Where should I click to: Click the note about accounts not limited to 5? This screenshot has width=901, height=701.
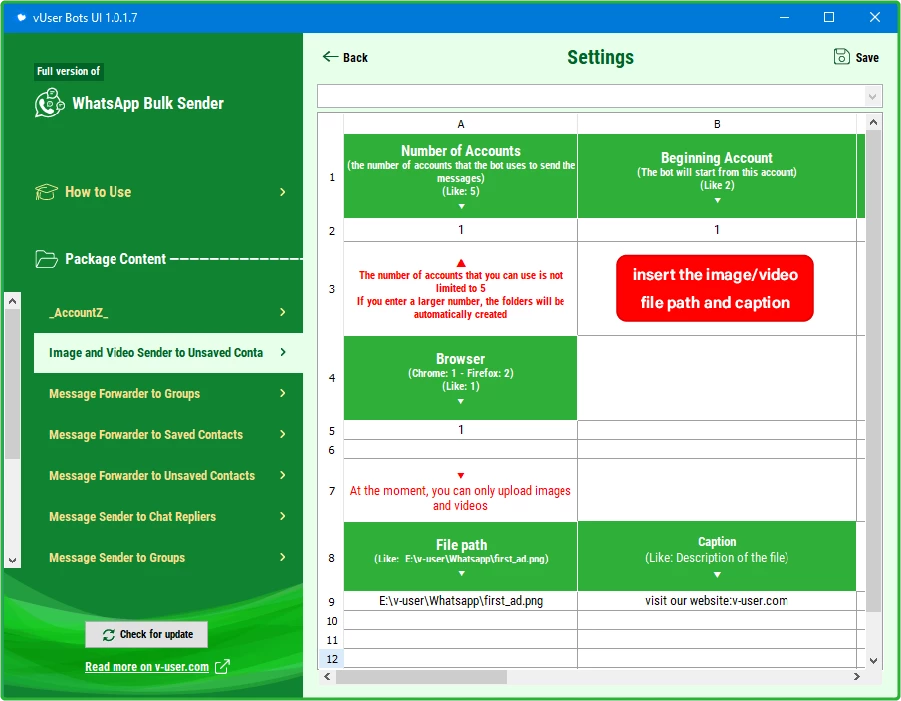tap(460, 289)
